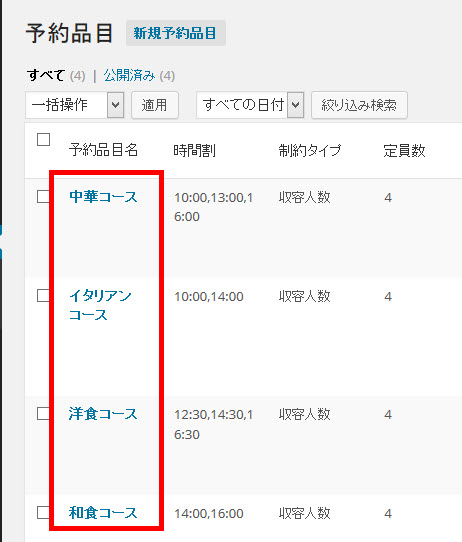Check the 中華コース row checkbox
This screenshot has height=542, width=462.
point(44,197)
